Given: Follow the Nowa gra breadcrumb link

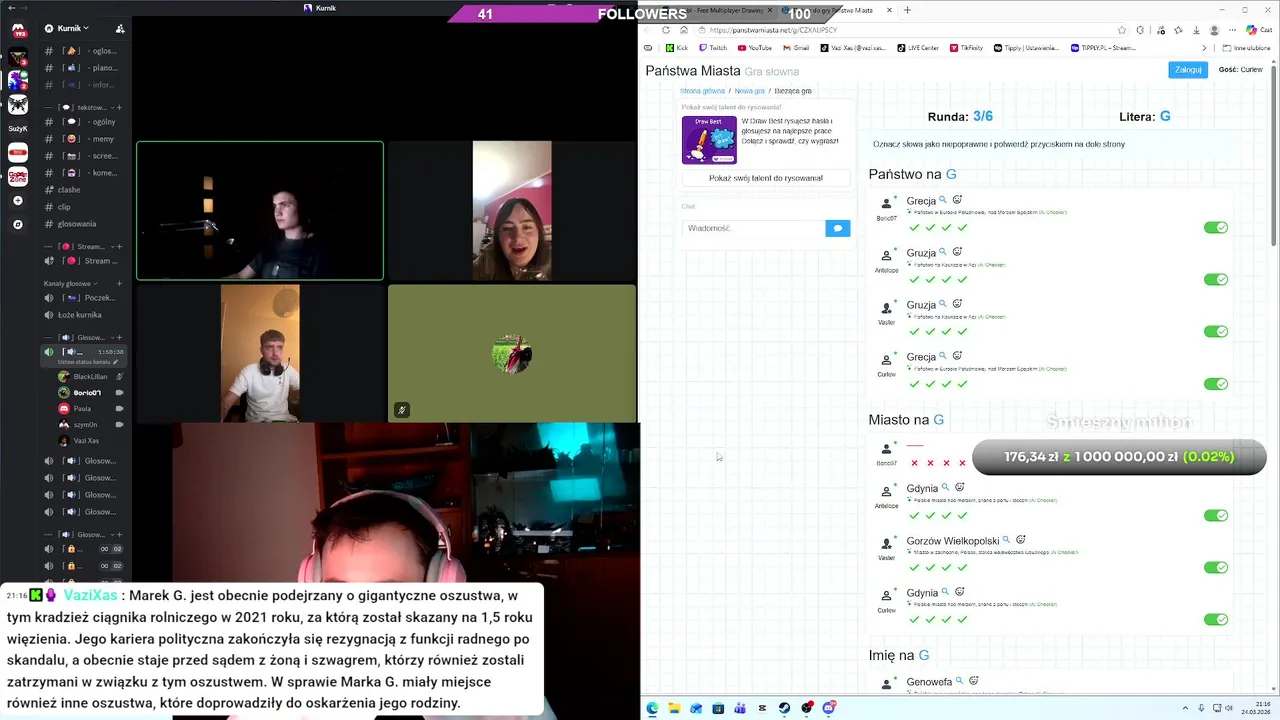Looking at the screenshot, I should click(x=750, y=91).
